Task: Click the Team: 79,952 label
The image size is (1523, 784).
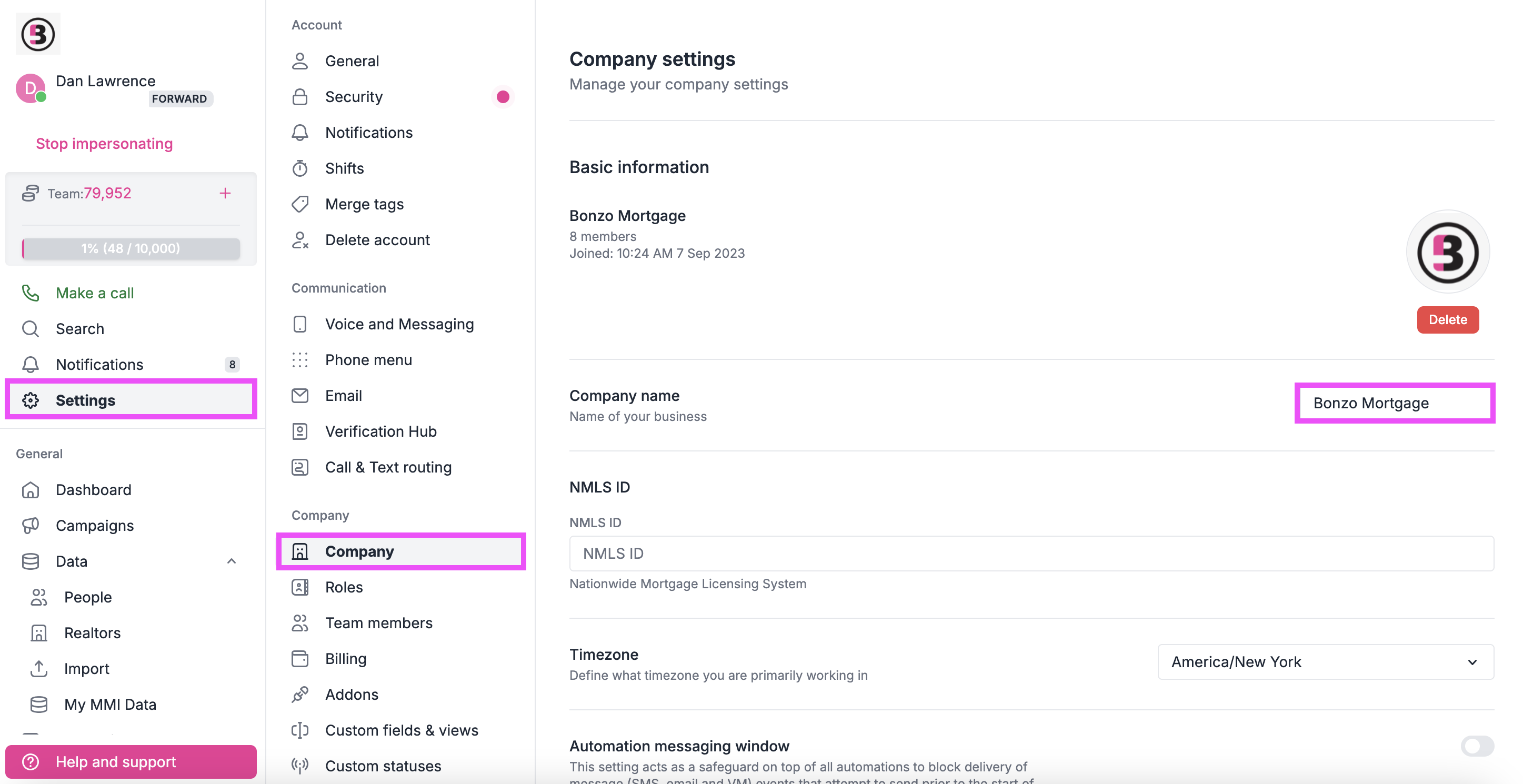Action: tap(89, 193)
